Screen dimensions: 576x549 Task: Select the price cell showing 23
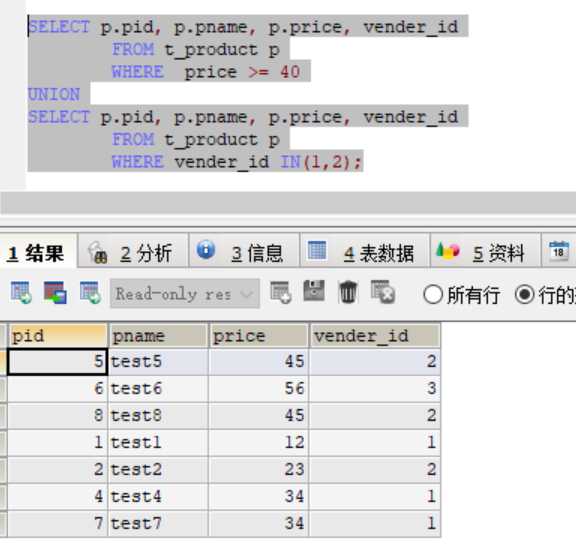click(258, 470)
